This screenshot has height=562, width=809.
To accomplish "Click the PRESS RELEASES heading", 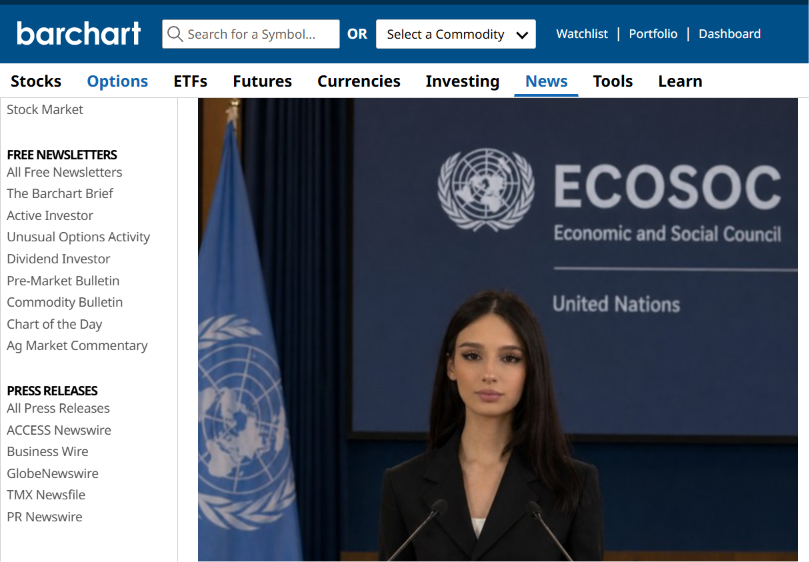I will [52, 391].
